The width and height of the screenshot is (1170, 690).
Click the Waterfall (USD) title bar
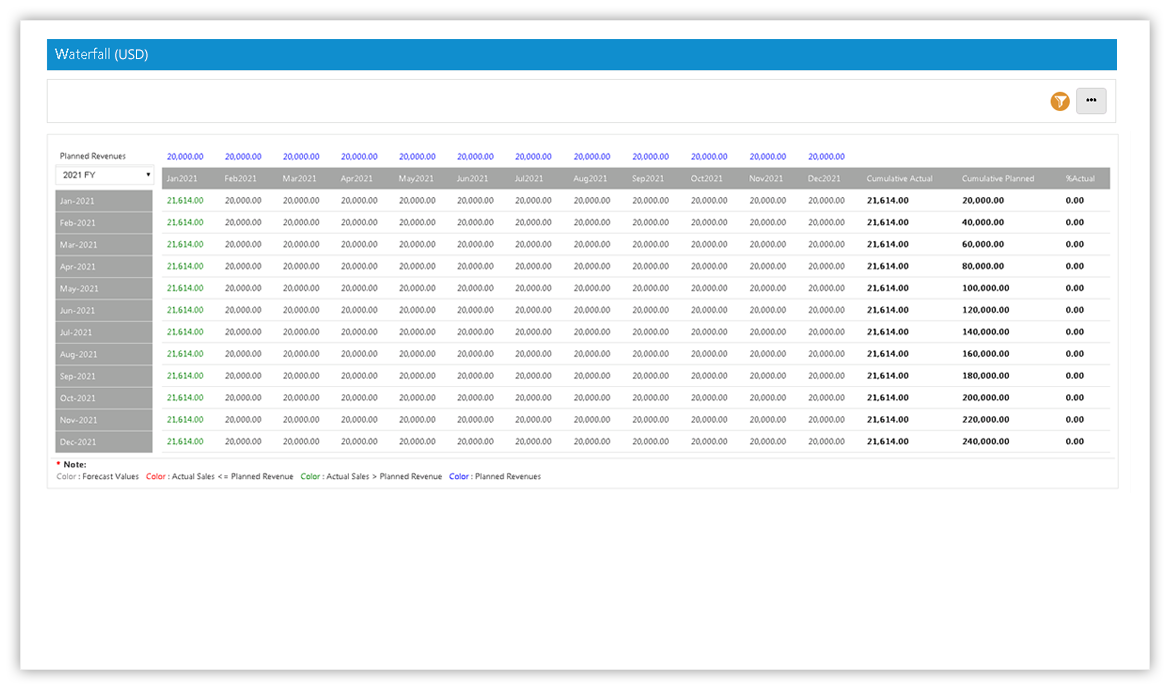pyautogui.click(x=581, y=55)
